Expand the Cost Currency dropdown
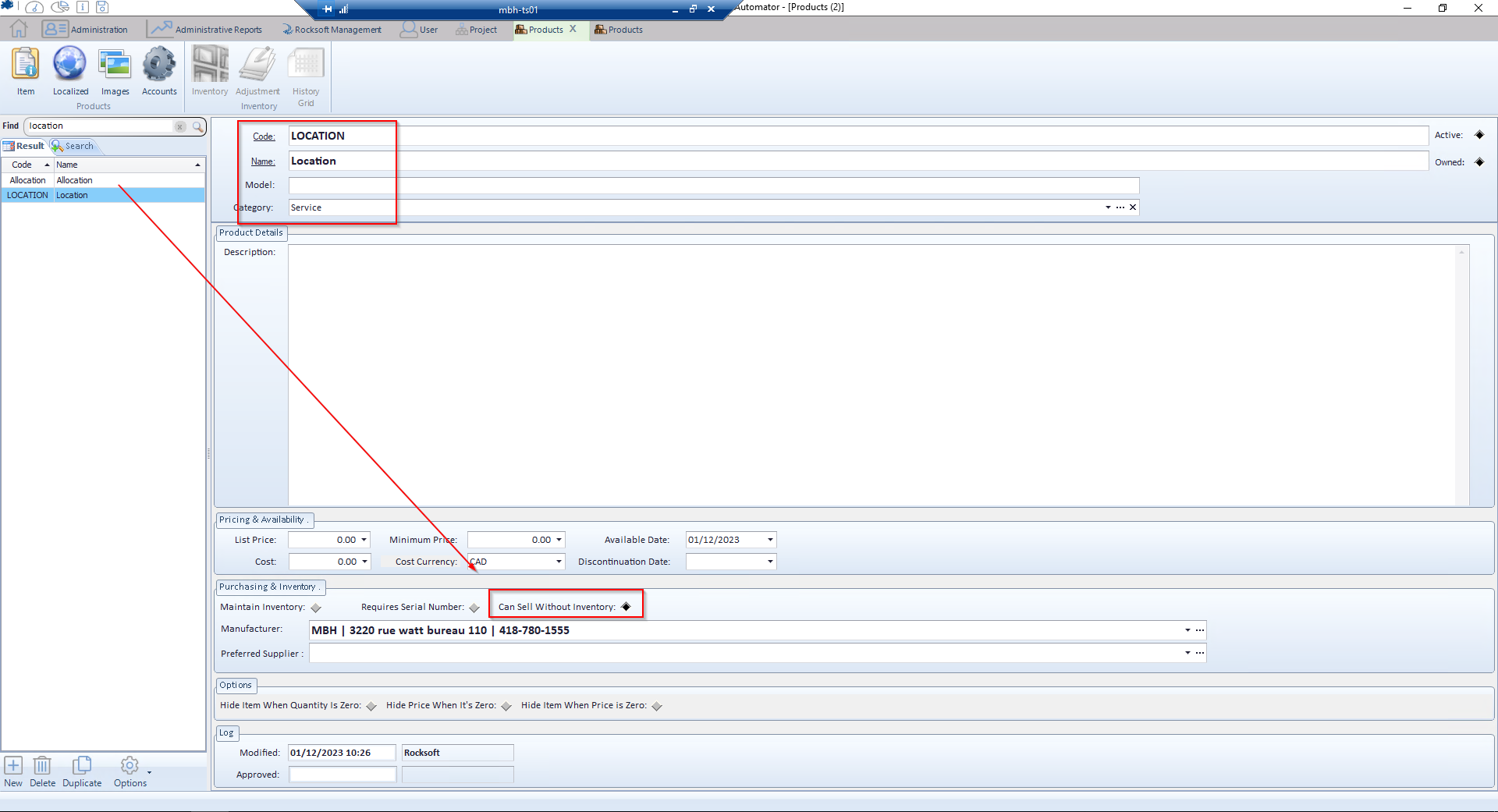1498x812 pixels. point(559,562)
